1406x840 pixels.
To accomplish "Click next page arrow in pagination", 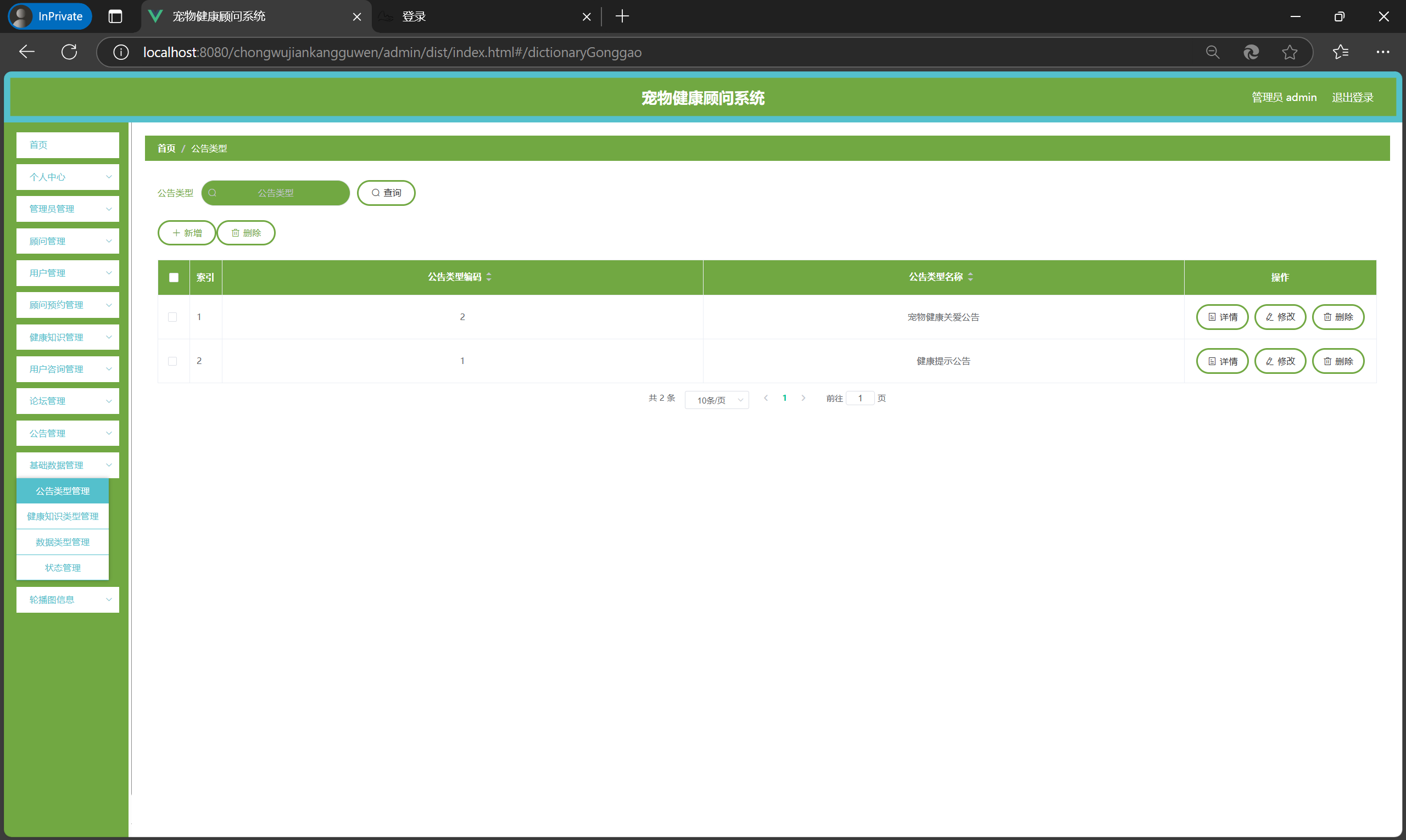I will [803, 398].
